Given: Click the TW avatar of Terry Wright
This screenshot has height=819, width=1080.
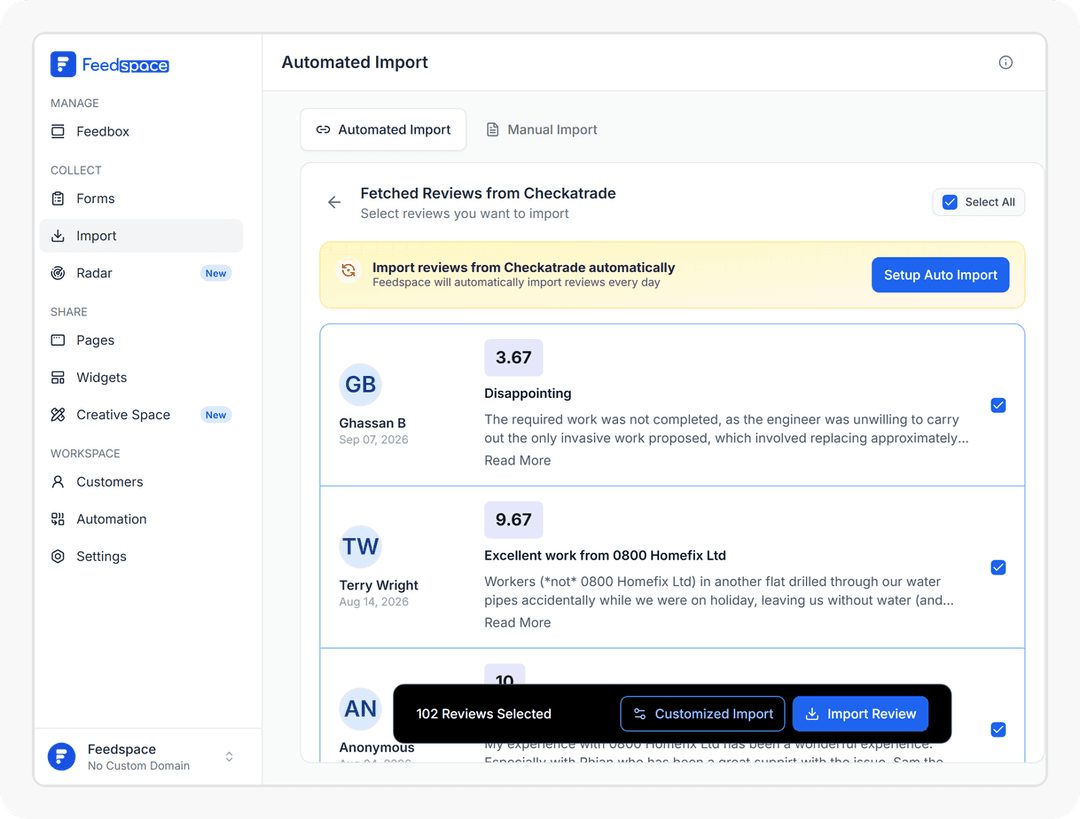Looking at the screenshot, I should 360,547.
